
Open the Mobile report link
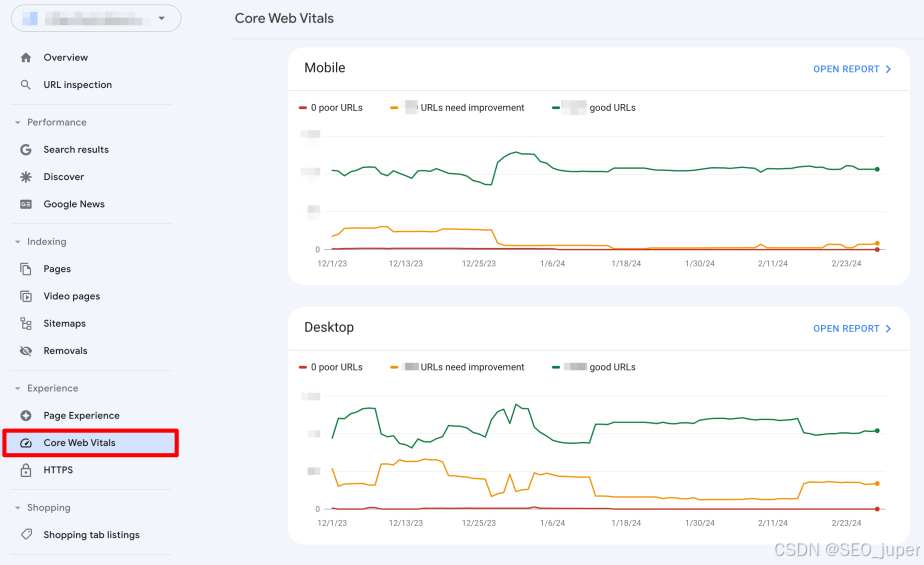click(852, 69)
